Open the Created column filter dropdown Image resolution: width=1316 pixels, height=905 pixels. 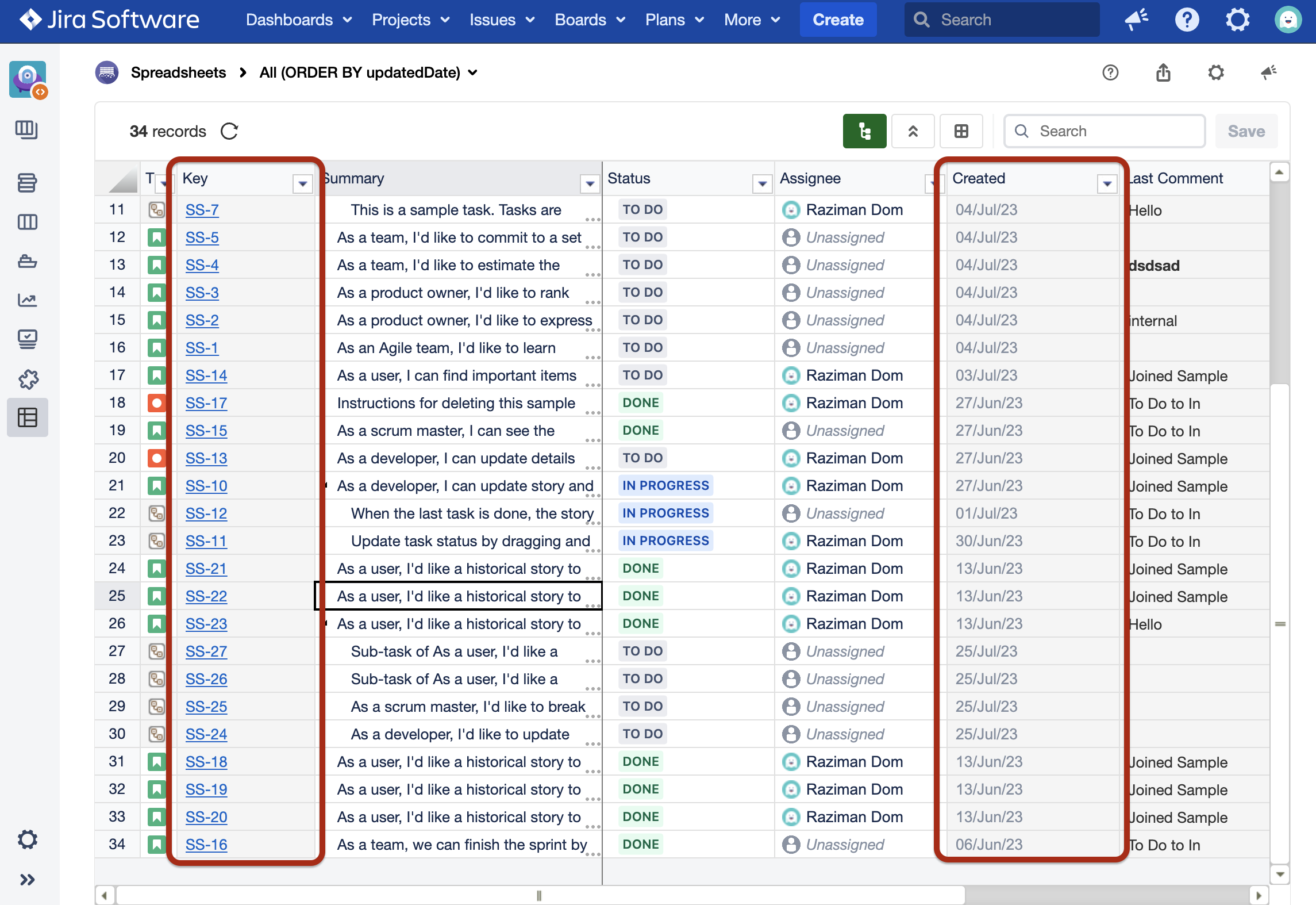point(1107,184)
